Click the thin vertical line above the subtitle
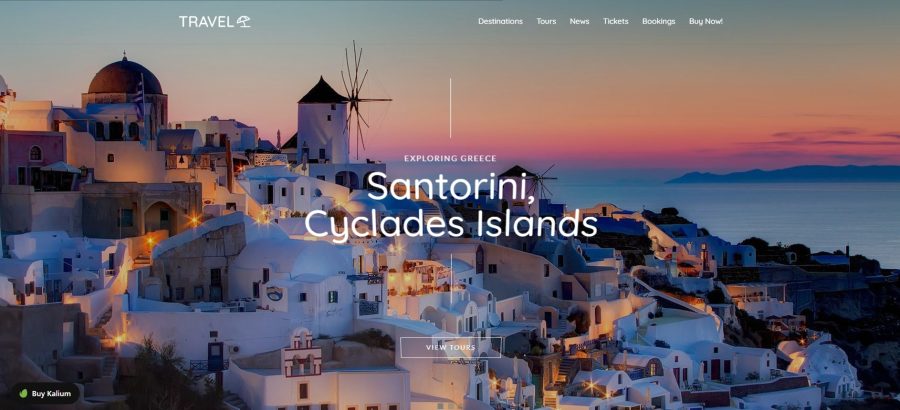Viewport: 900px width, 410px height. pyautogui.click(x=451, y=109)
